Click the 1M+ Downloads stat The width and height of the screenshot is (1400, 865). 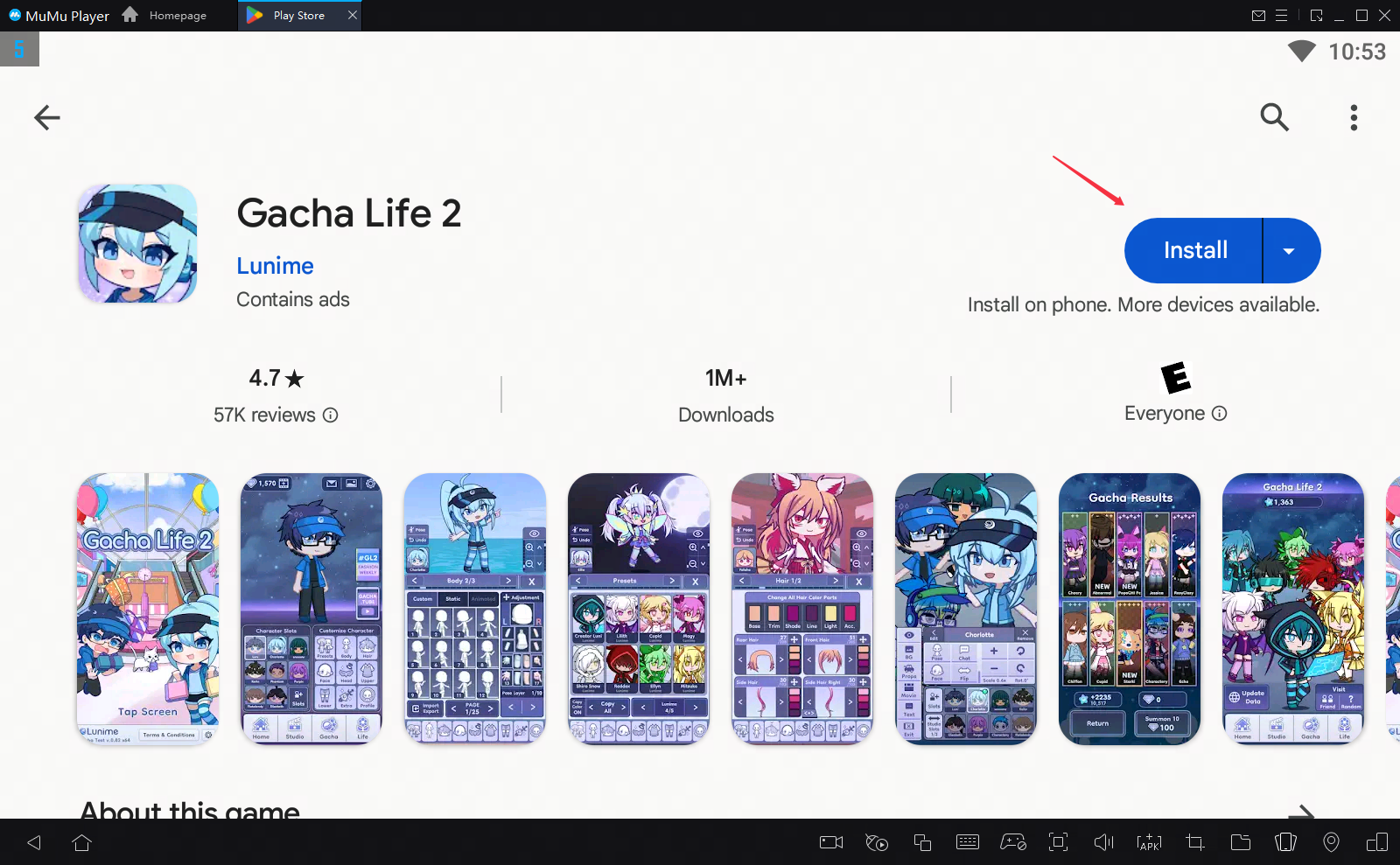point(726,395)
